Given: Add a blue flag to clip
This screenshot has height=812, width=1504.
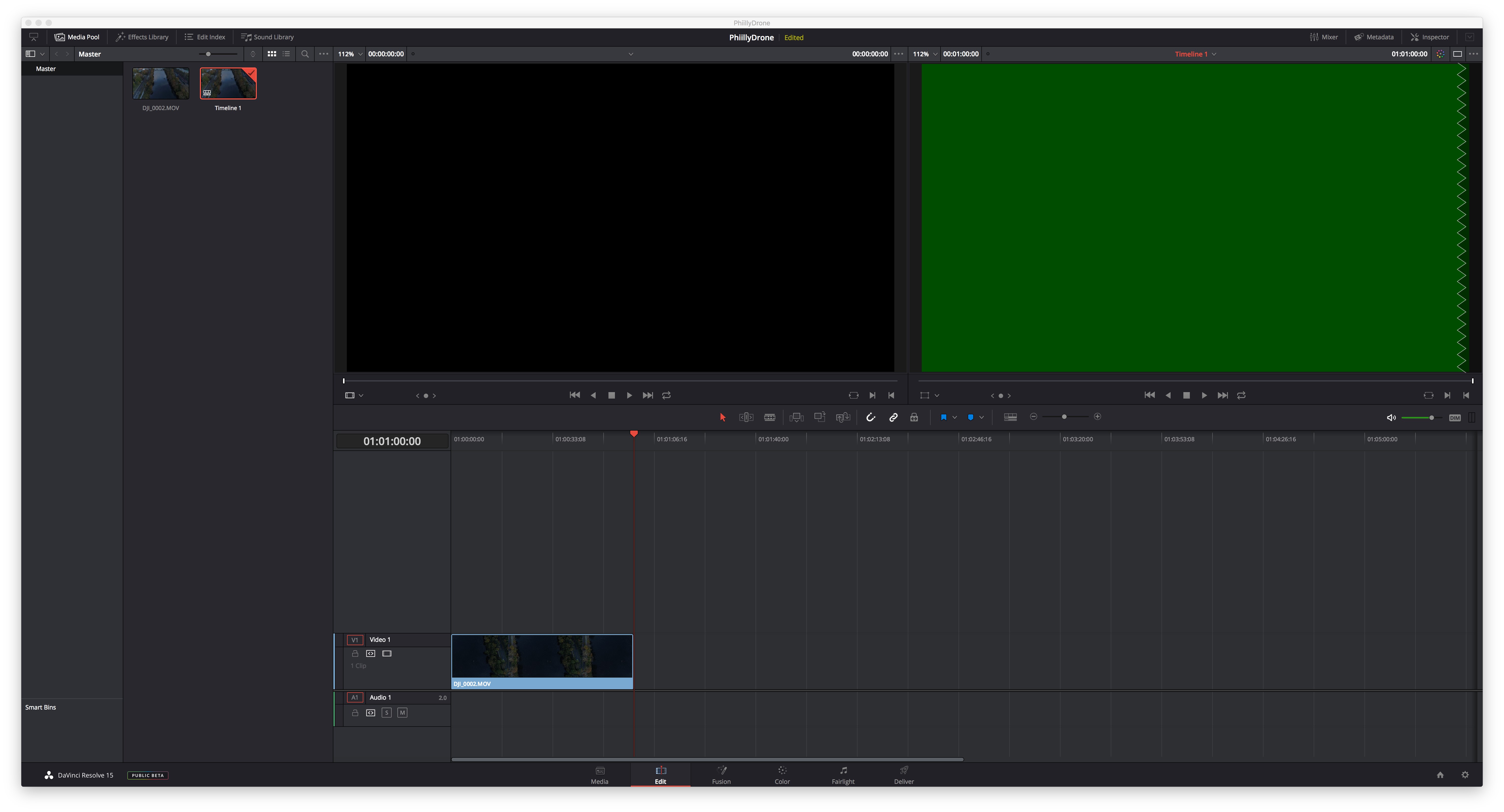Looking at the screenshot, I should click(x=944, y=417).
